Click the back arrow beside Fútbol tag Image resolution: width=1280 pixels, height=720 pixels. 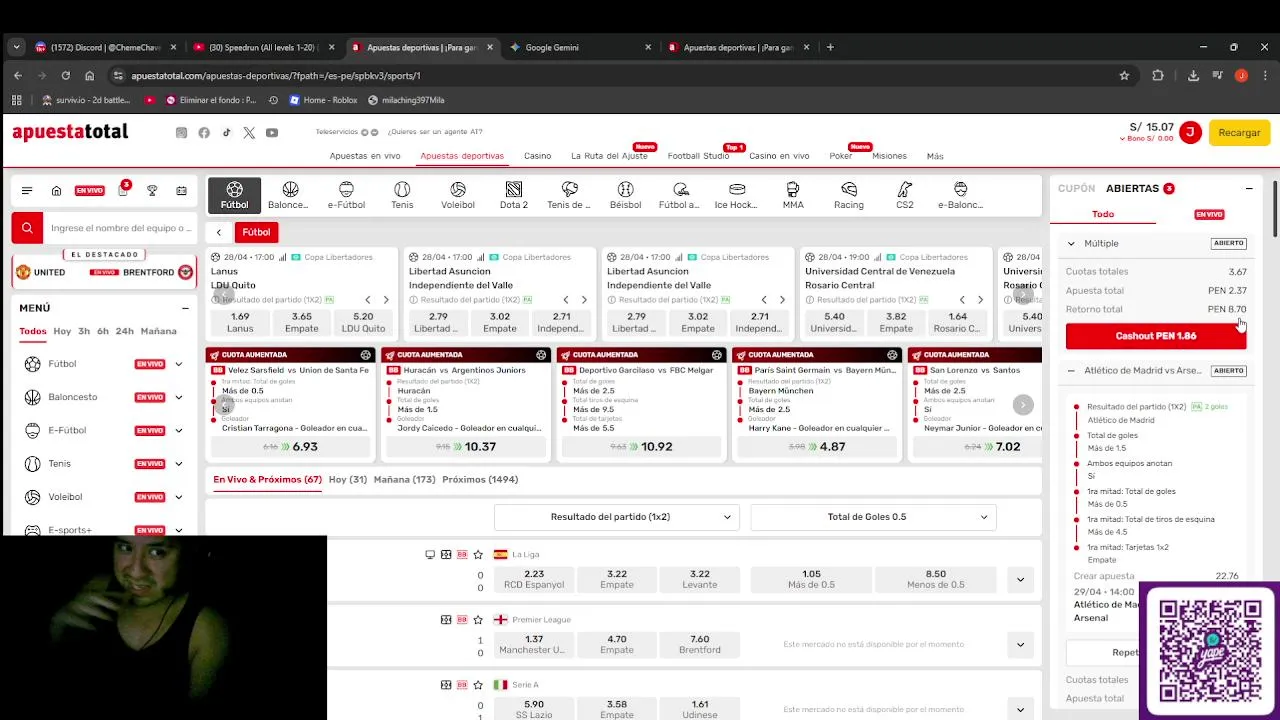[x=219, y=232]
